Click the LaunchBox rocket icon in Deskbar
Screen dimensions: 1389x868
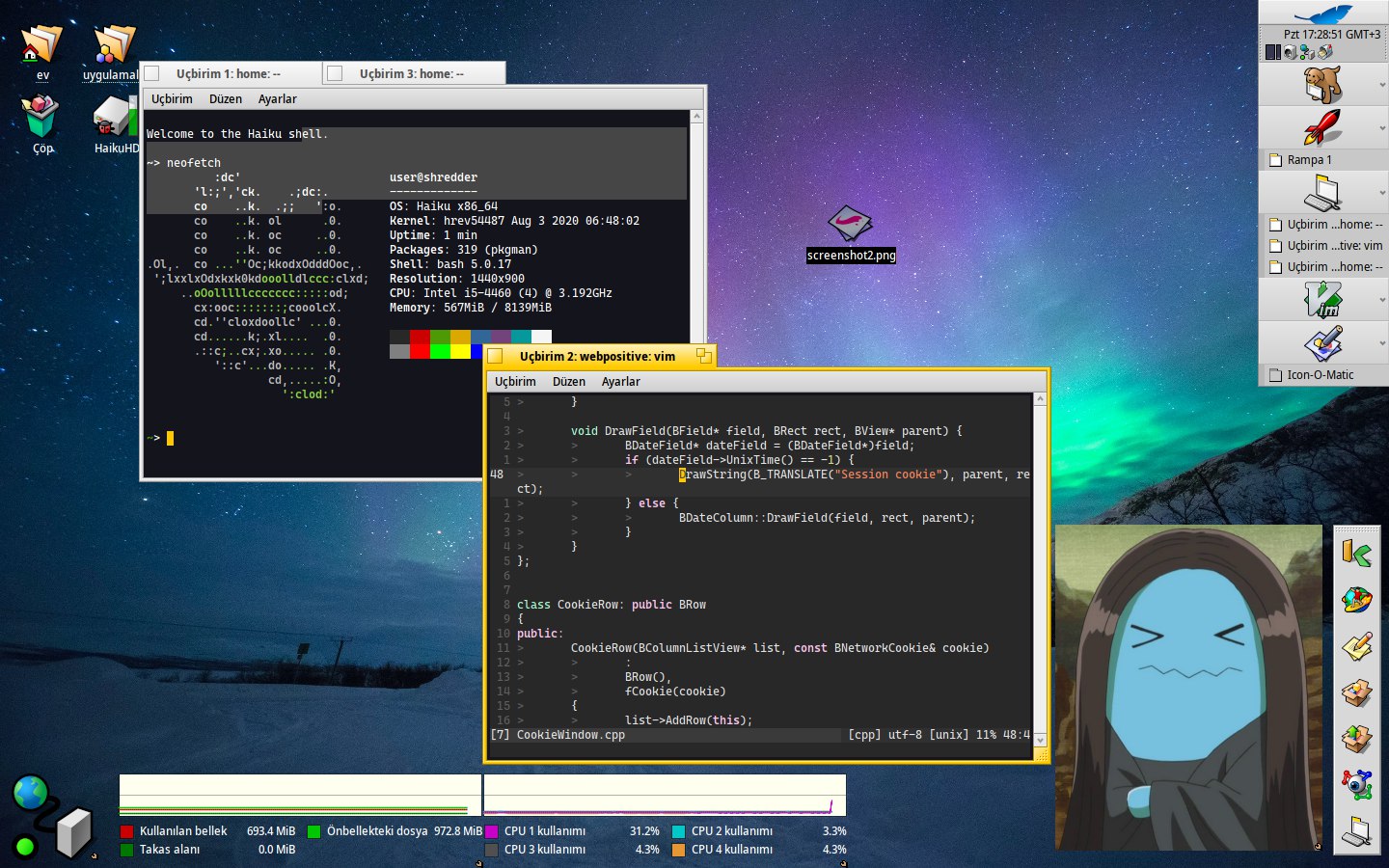click(1322, 127)
